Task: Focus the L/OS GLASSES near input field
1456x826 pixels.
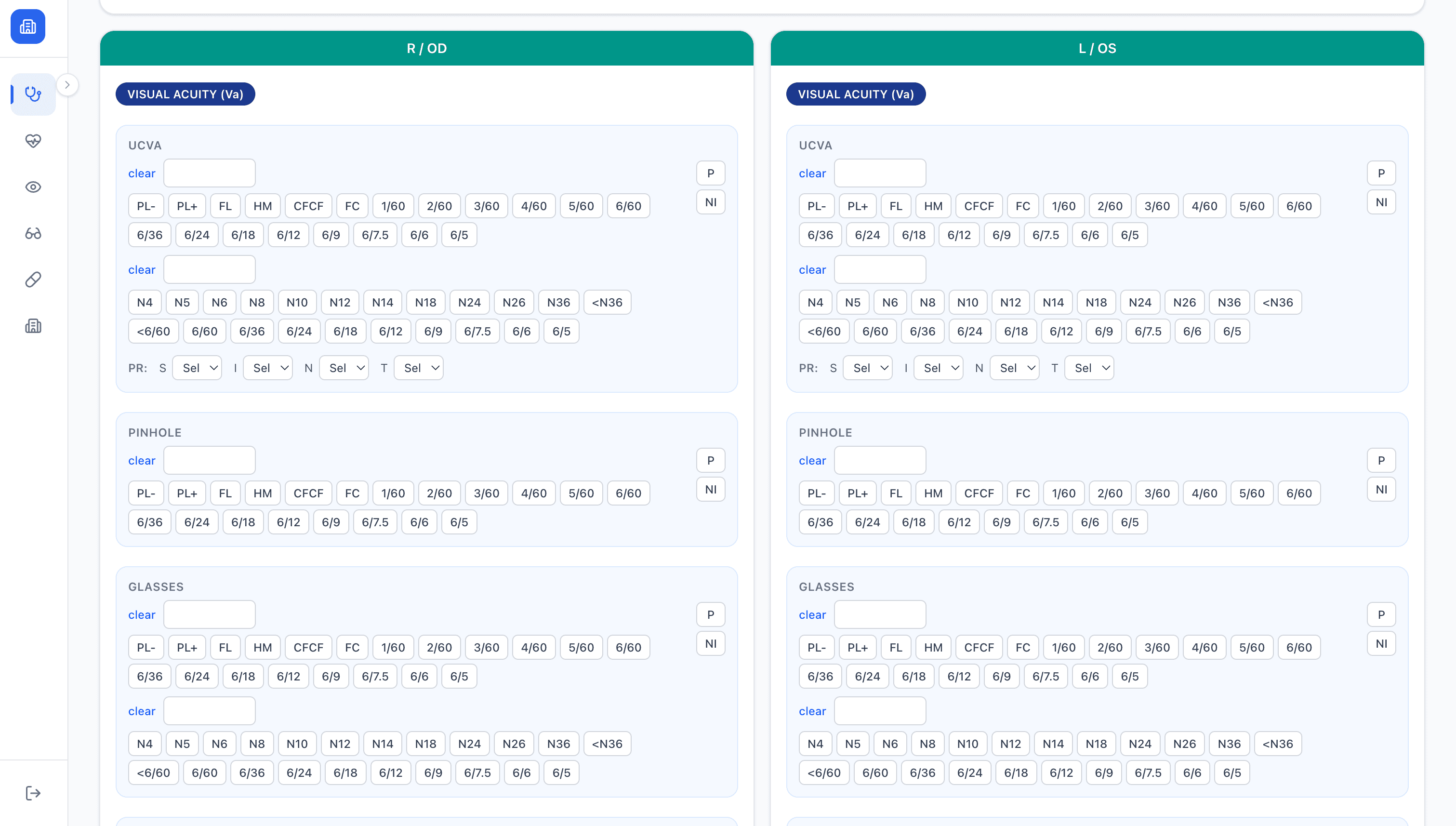Action: (x=880, y=711)
